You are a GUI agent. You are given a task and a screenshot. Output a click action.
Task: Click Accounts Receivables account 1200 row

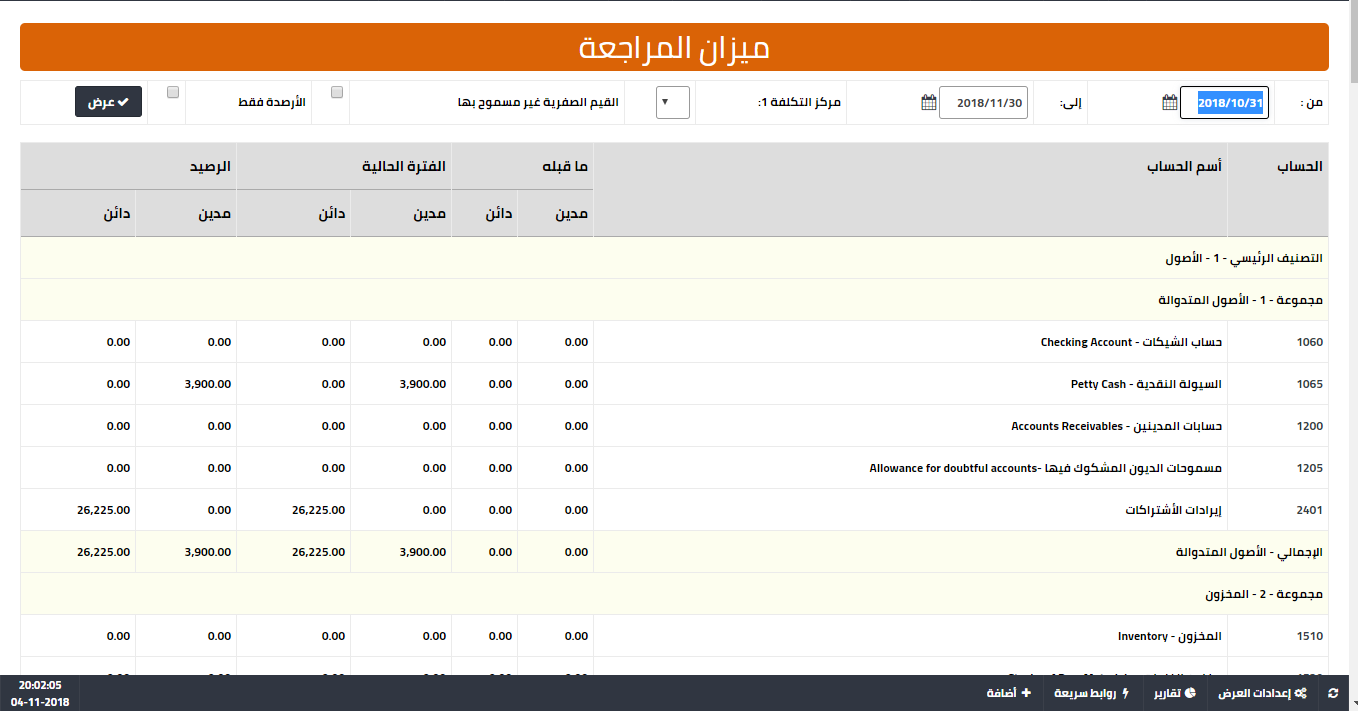pos(1116,426)
